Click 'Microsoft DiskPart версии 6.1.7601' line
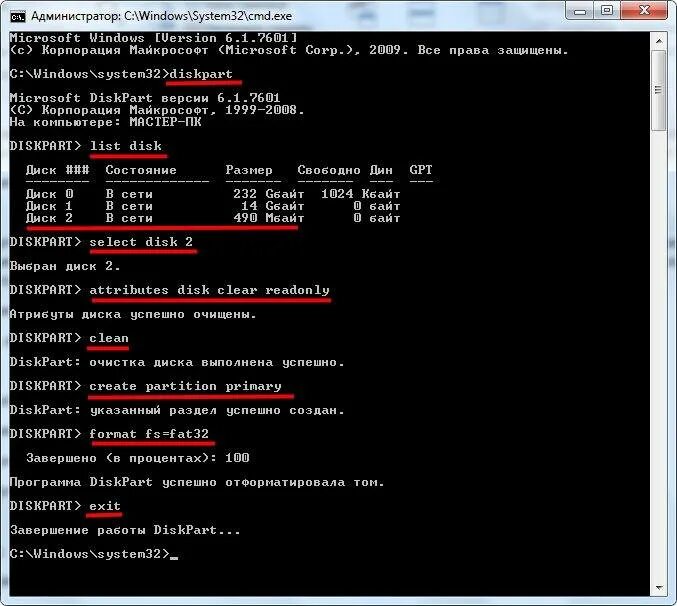Image resolution: width=677 pixels, height=606 pixels. 145,98
